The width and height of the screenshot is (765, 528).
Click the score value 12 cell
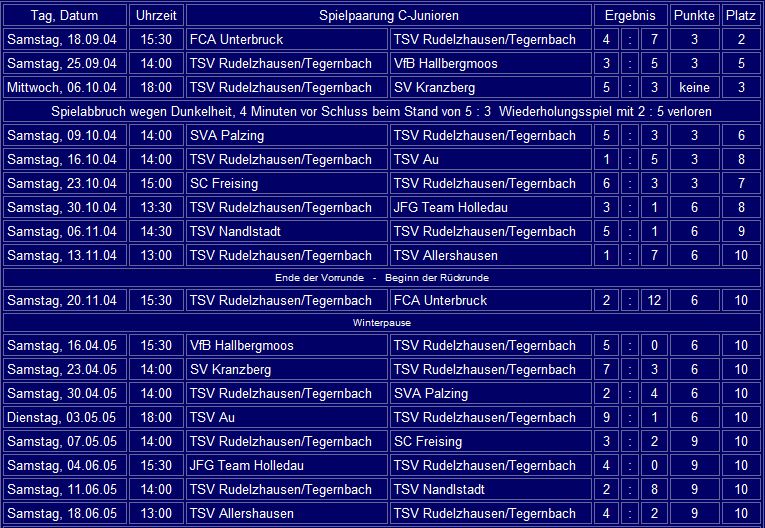[x=654, y=300]
